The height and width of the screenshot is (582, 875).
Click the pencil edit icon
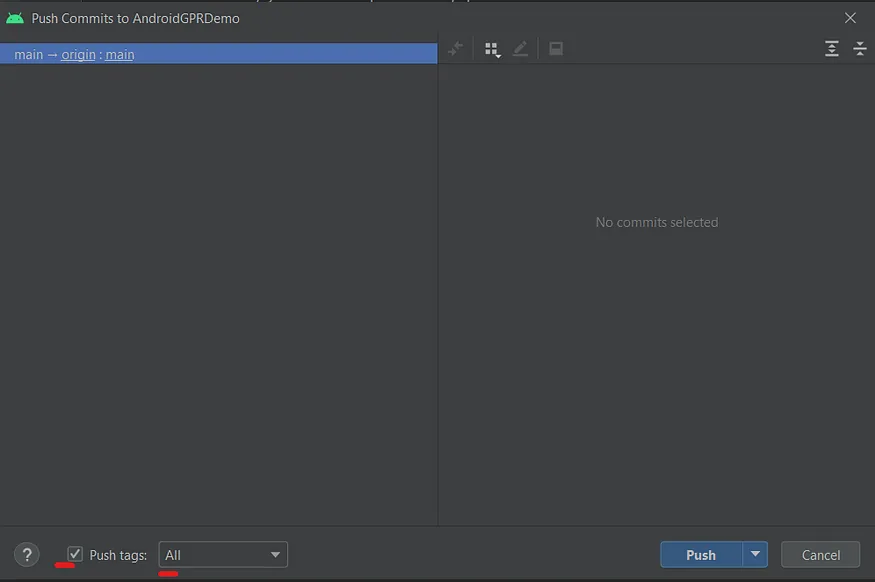tap(520, 48)
